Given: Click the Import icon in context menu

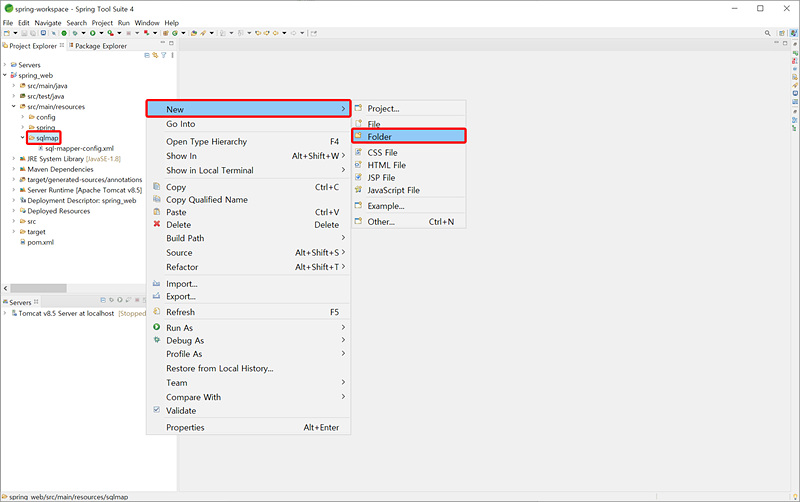Looking at the screenshot, I should coord(157,283).
